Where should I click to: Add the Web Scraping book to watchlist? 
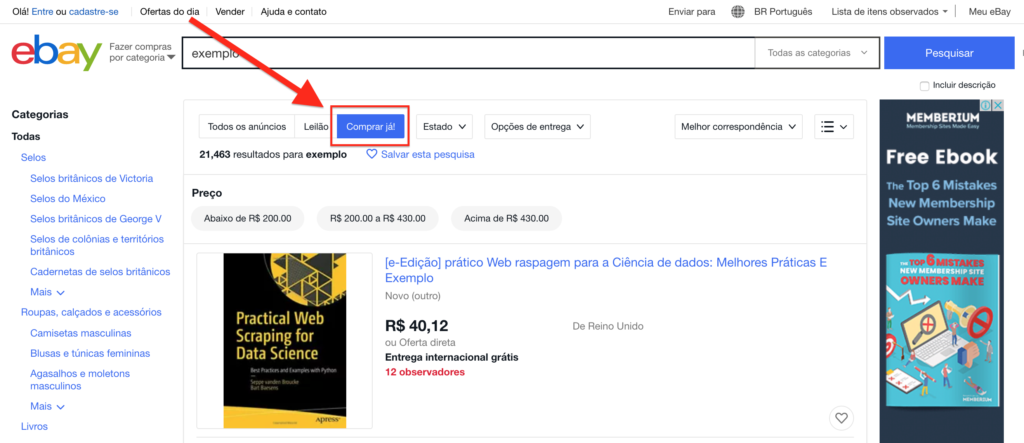pyautogui.click(x=841, y=417)
